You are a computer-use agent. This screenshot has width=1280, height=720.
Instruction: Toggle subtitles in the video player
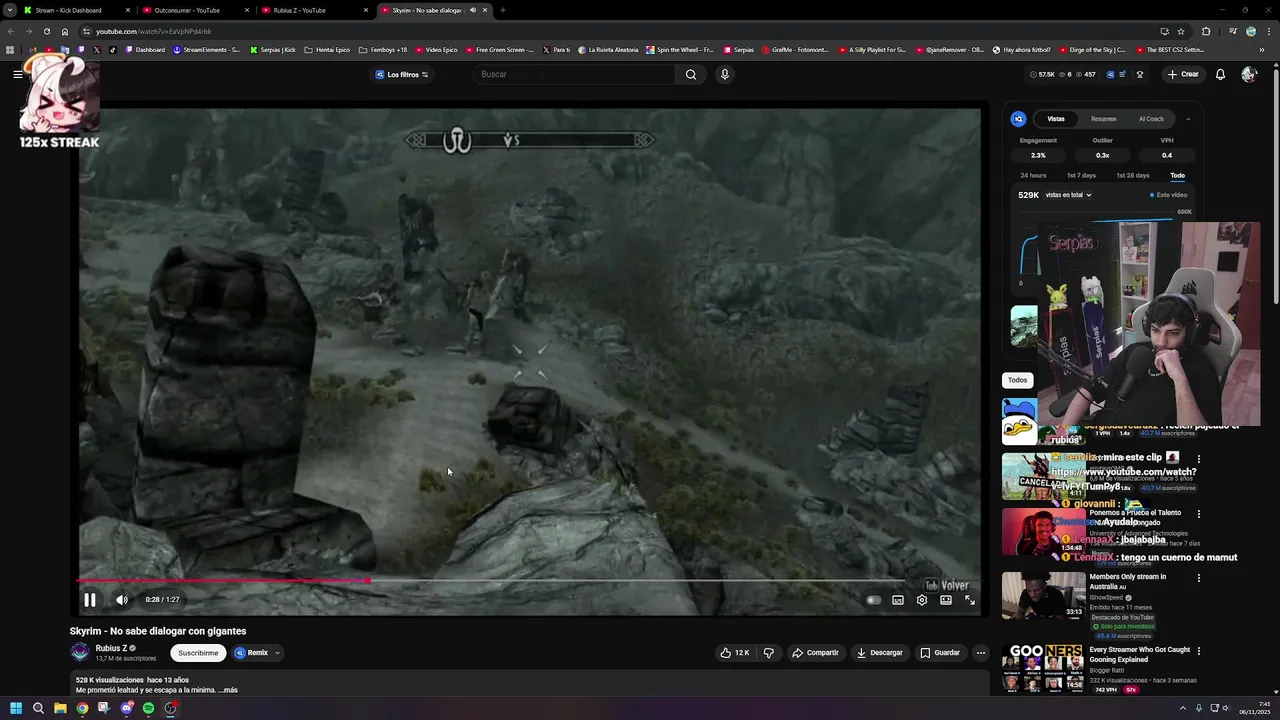click(898, 600)
